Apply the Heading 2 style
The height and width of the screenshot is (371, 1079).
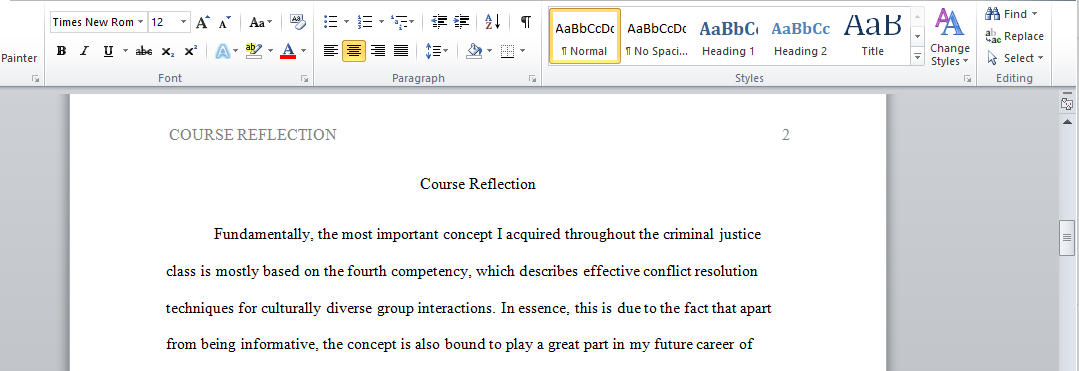pos(800,36)
